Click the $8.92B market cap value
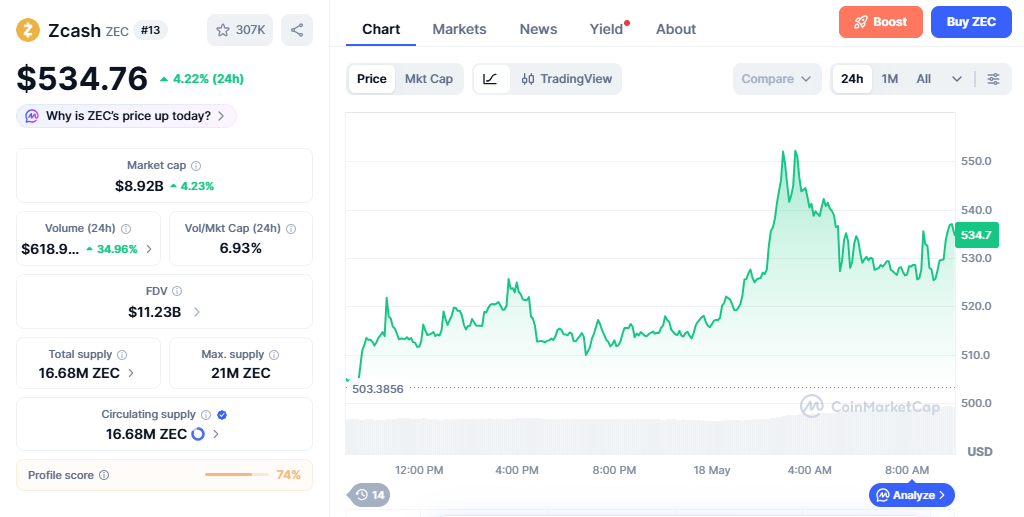This screenshot has width=1024, height=517. point(139,186)
